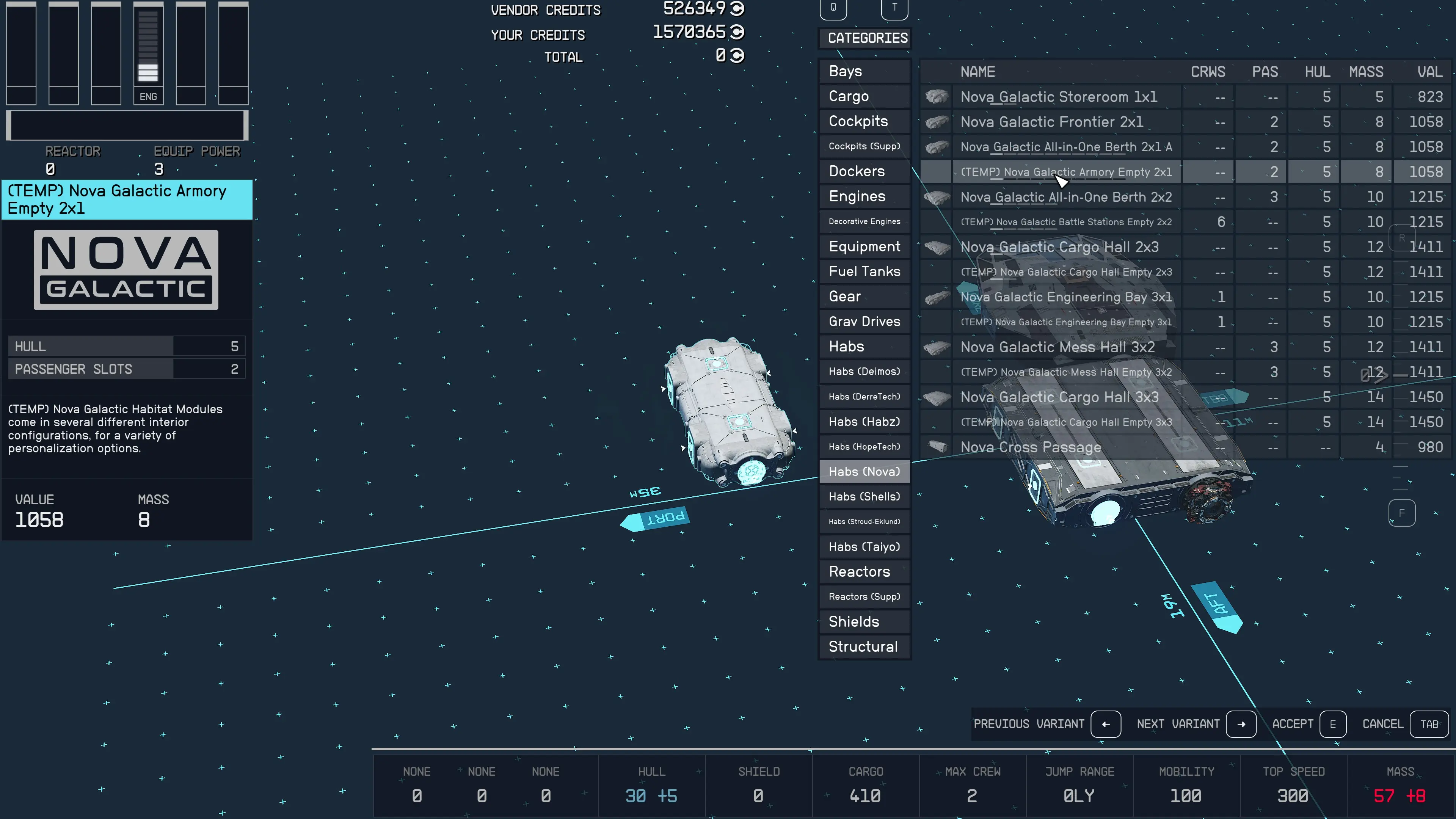Sort list by CRWS column header

pyautogui.click(x=1208, y=72)
